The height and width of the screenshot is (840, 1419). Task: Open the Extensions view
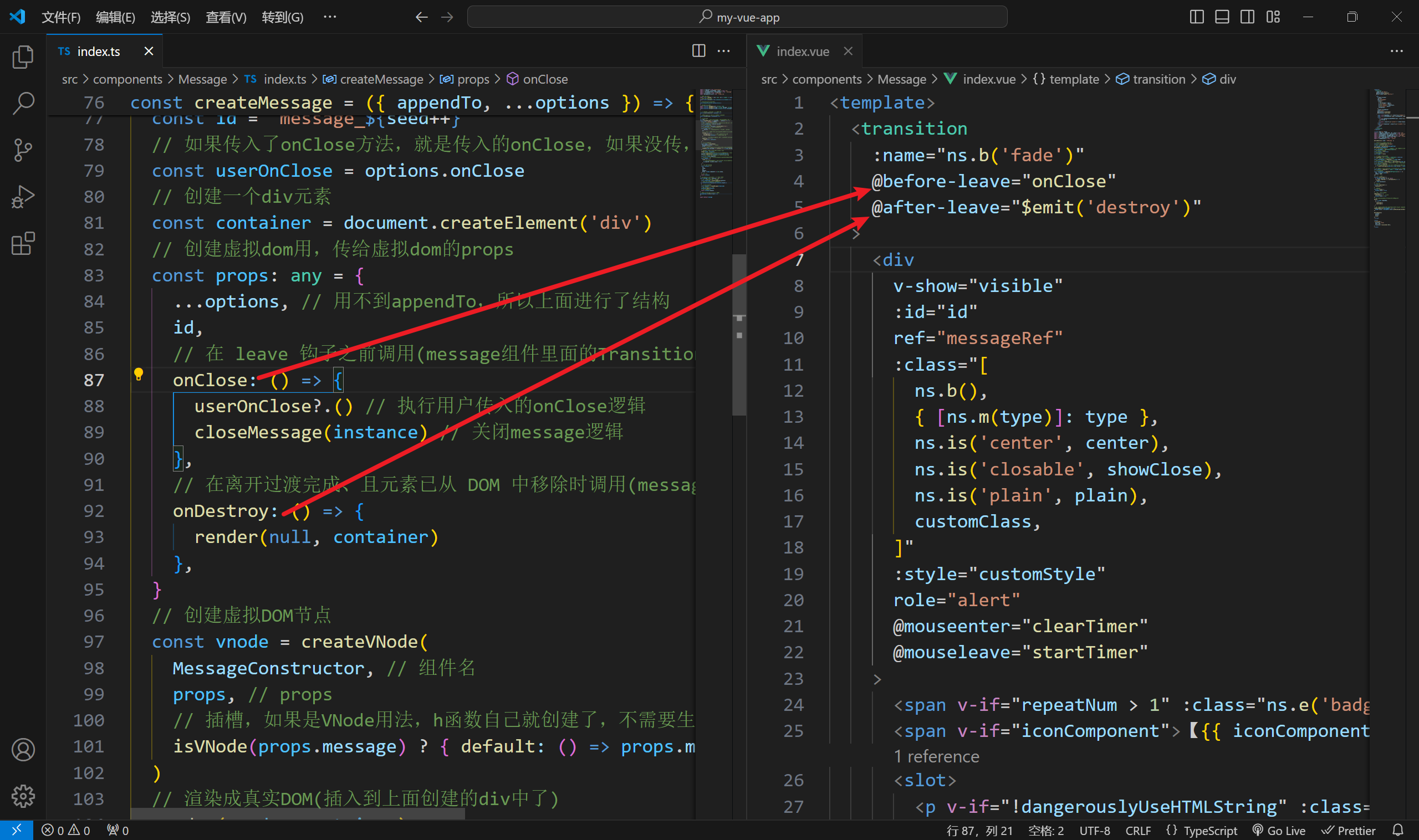[x=23, y=244]
